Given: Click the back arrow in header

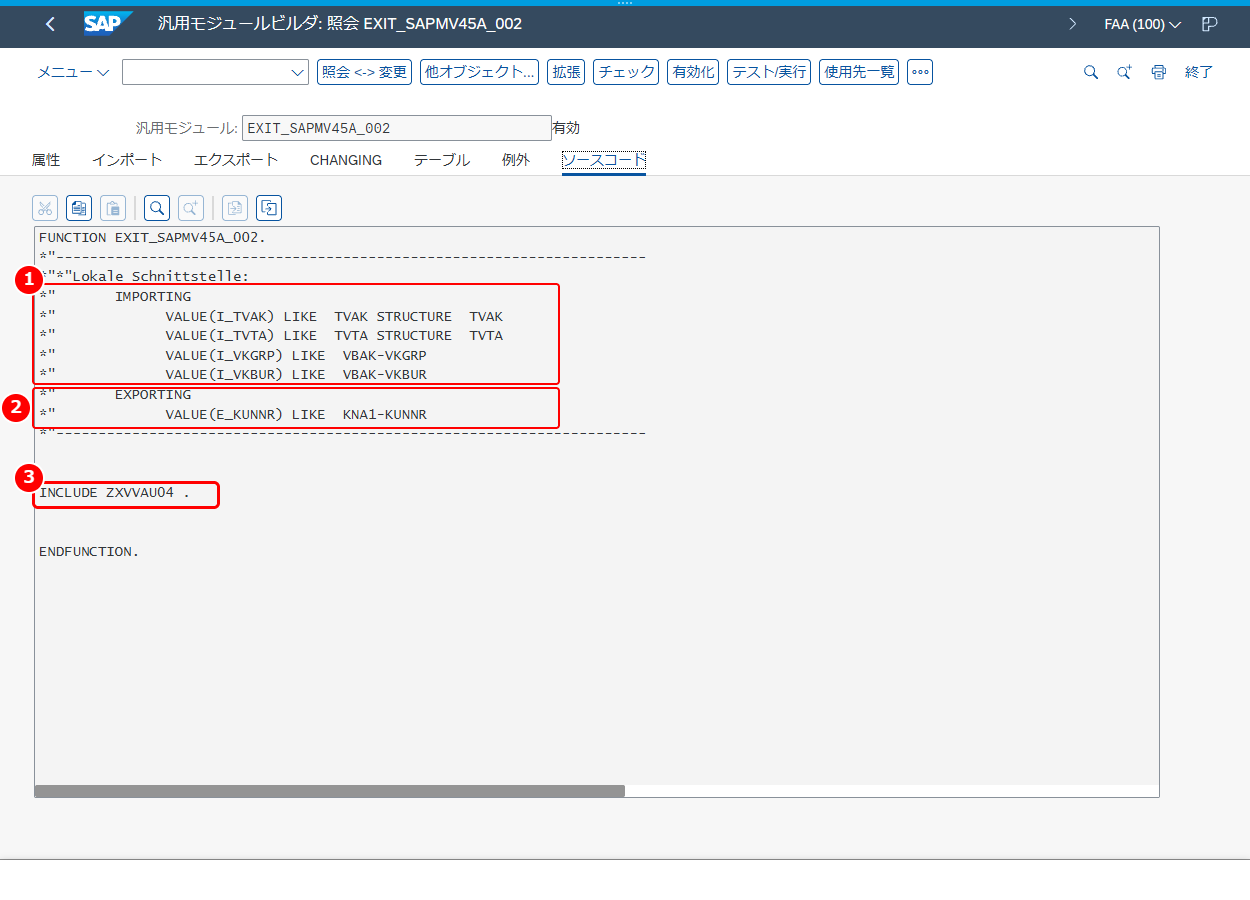Looking at the screenshot, I should pyautogui.click(x=51, y=24).
